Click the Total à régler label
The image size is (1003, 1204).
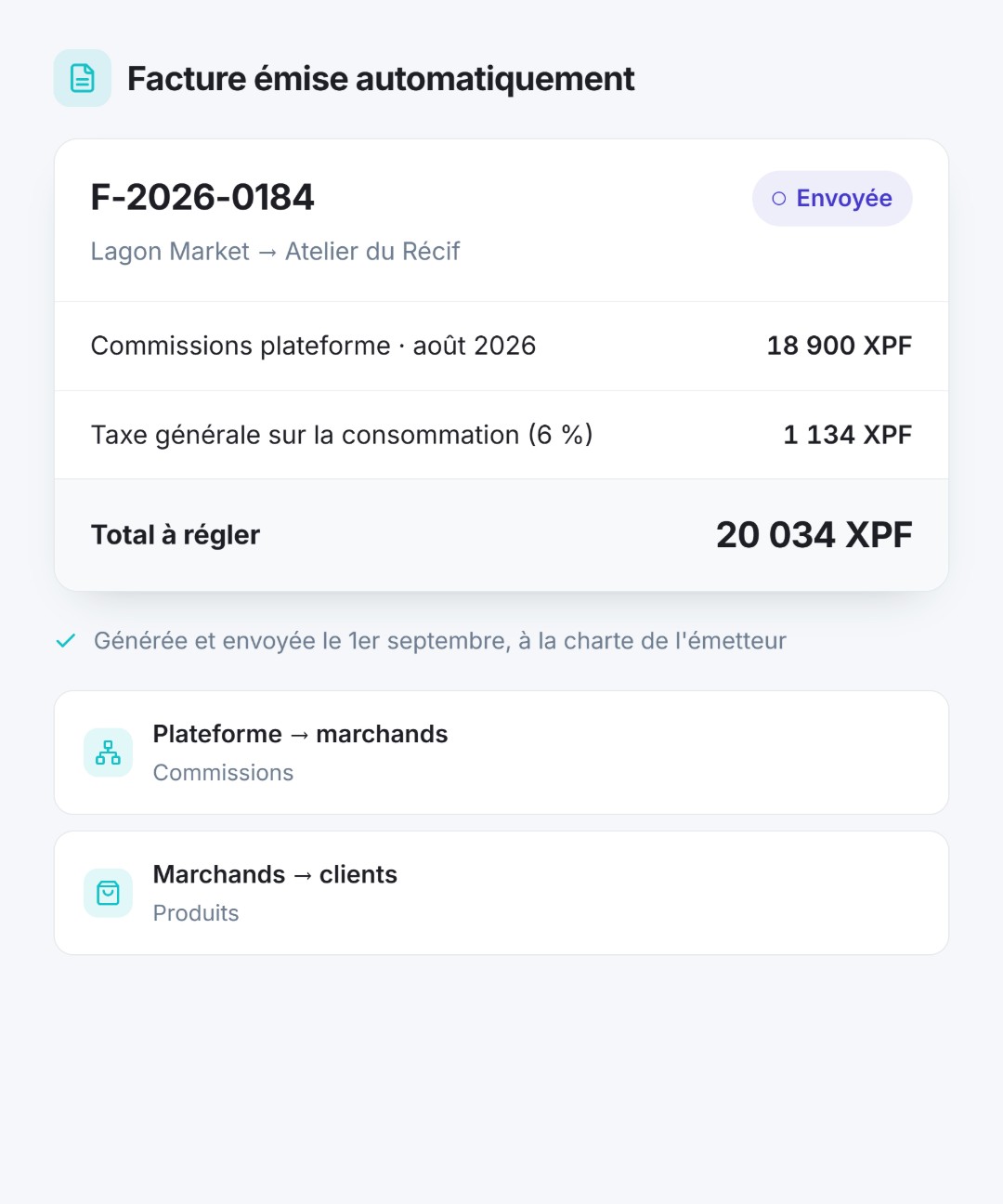click(176, 535)
